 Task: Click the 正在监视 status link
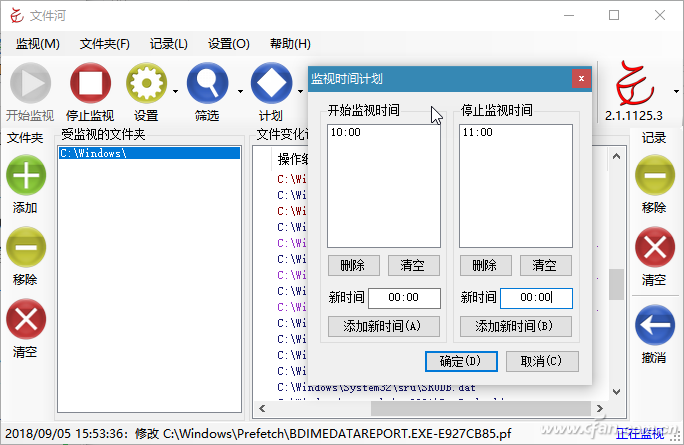click(x=640, y=434)
